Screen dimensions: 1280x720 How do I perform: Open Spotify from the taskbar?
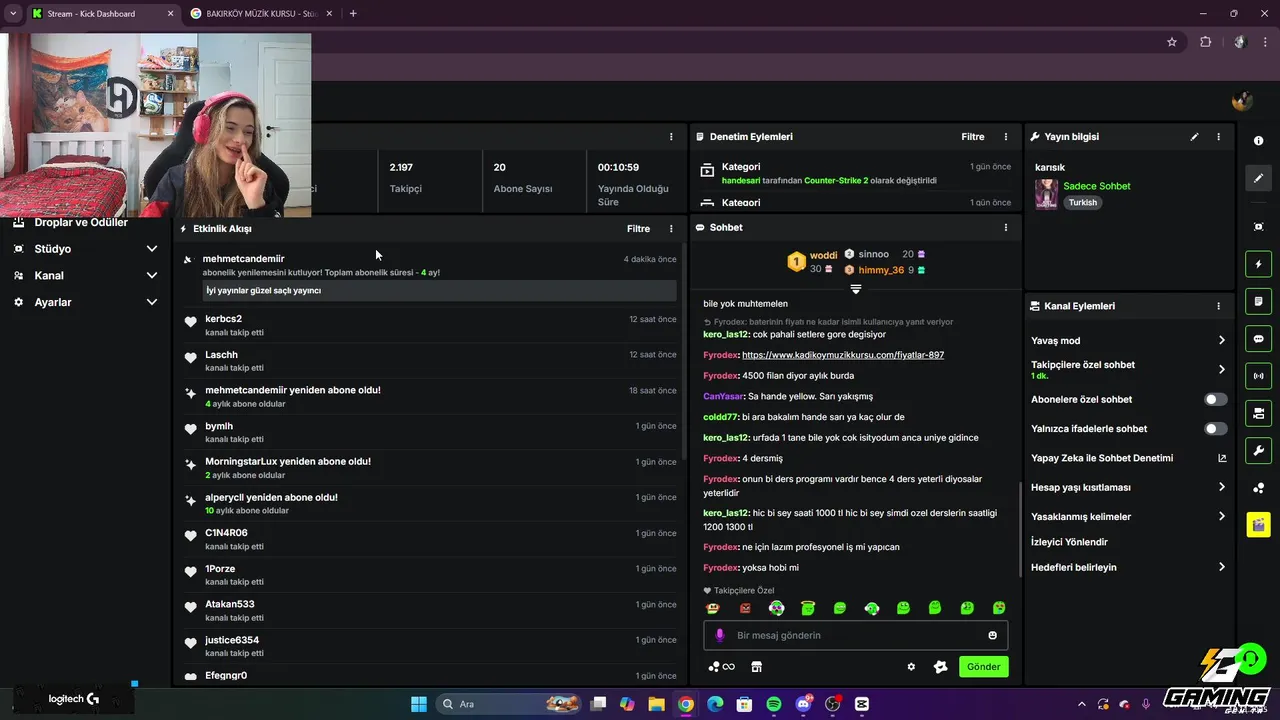pos(774,704)
